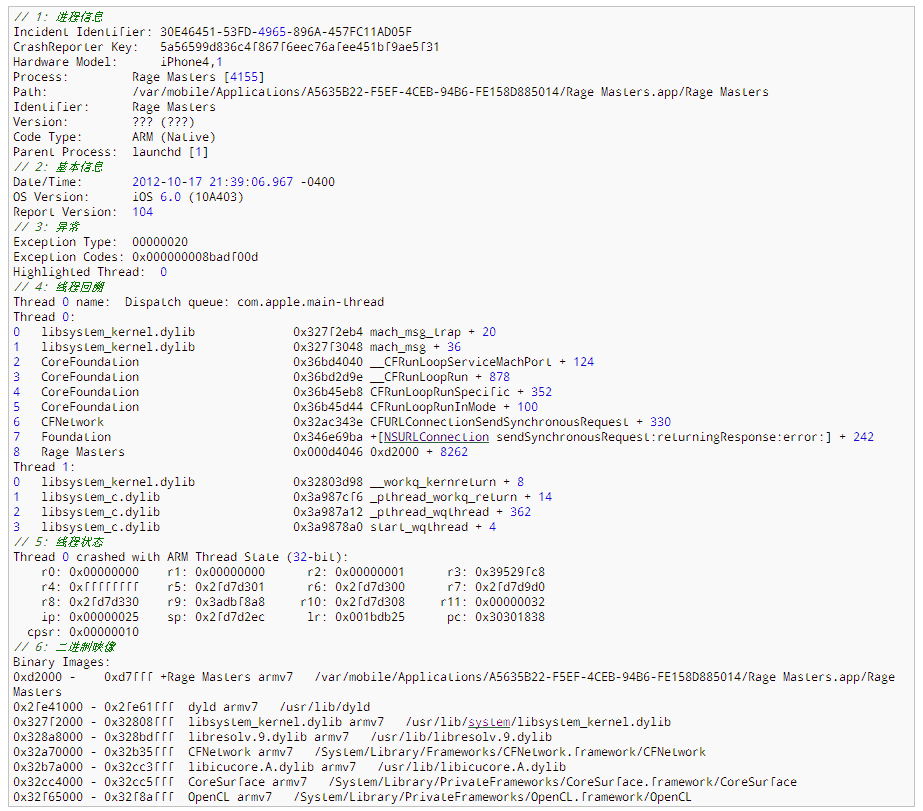
Task: Click CFRunLoopRunSpecific + 352 frame
Action: (x=461, y=392)
